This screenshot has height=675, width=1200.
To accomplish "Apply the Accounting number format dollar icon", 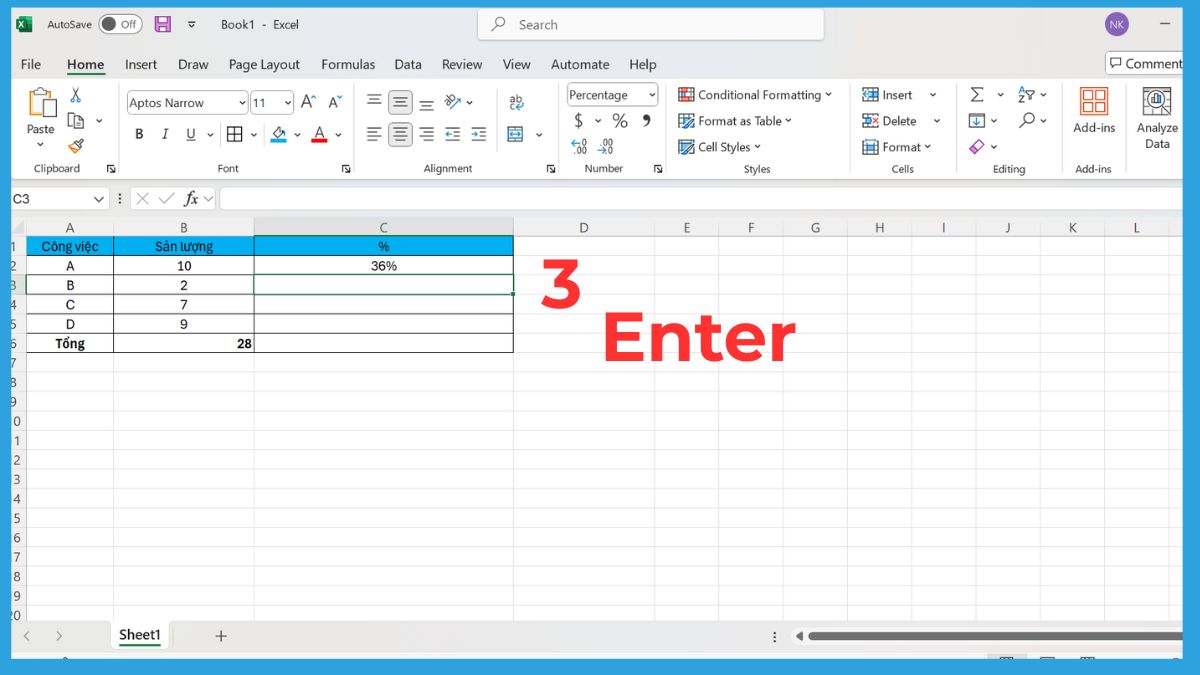I will pos(581,120).
